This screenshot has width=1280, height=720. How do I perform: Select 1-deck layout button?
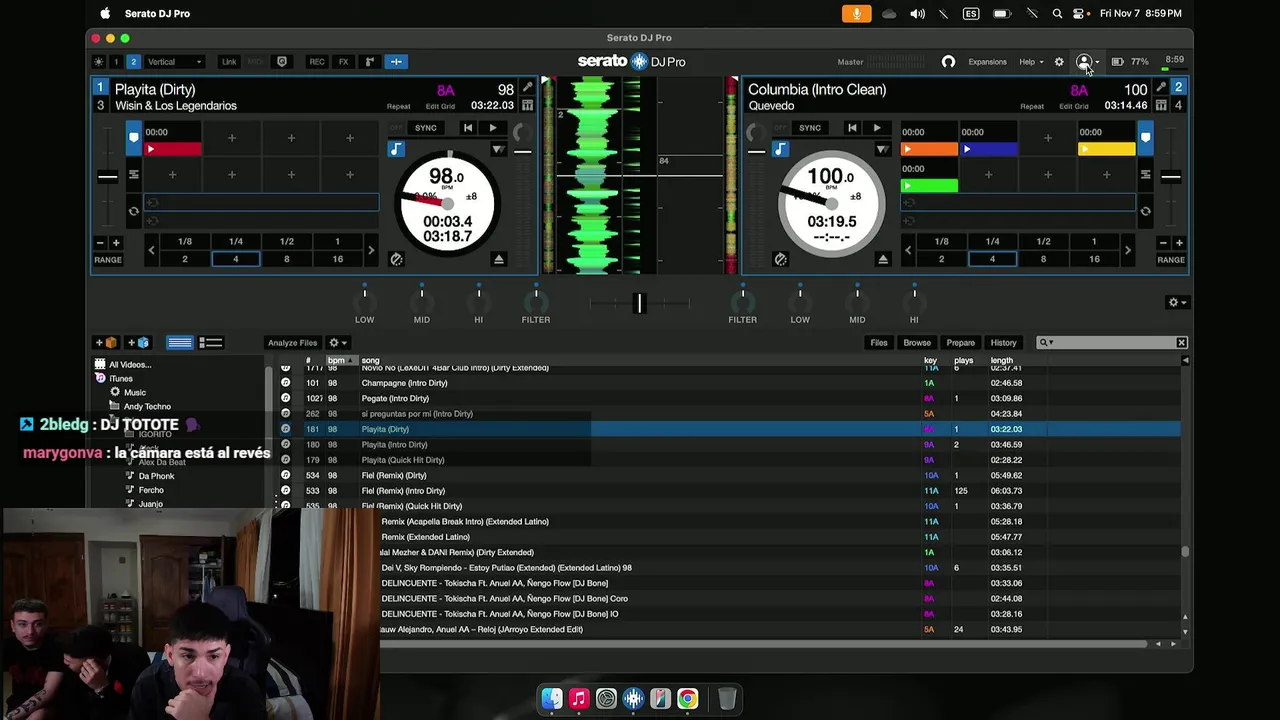pyautogui.click(x=116, y=62)
